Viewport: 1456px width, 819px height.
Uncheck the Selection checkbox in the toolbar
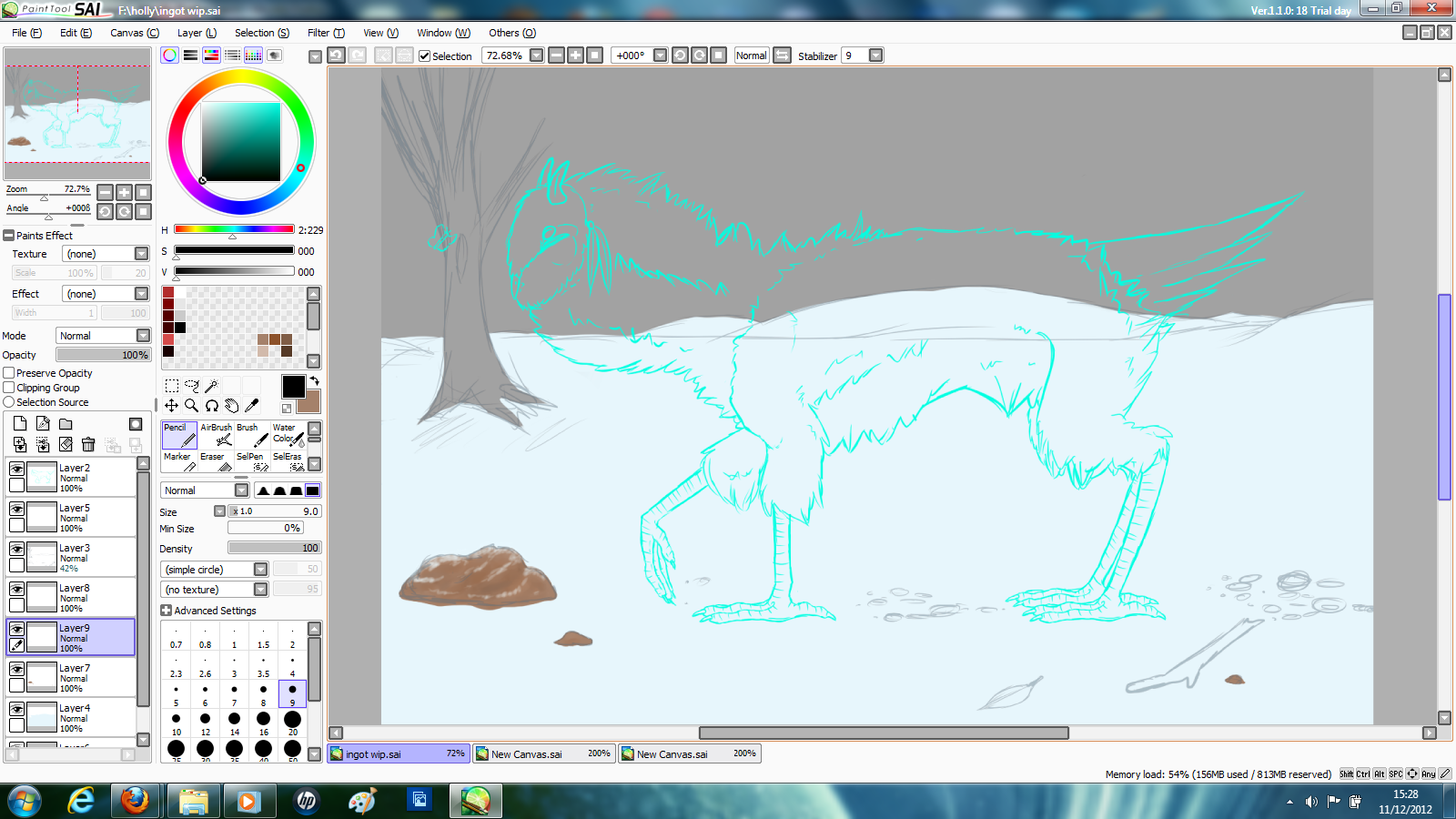tap(424, 56)
